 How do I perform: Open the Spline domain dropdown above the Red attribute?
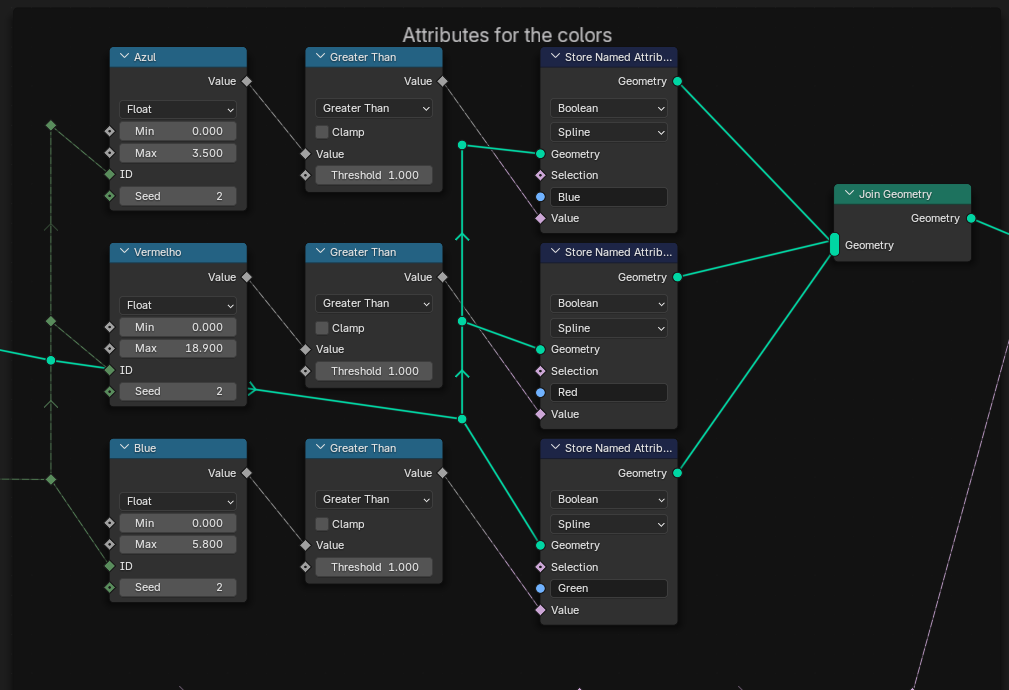click(x=609, y=328)
